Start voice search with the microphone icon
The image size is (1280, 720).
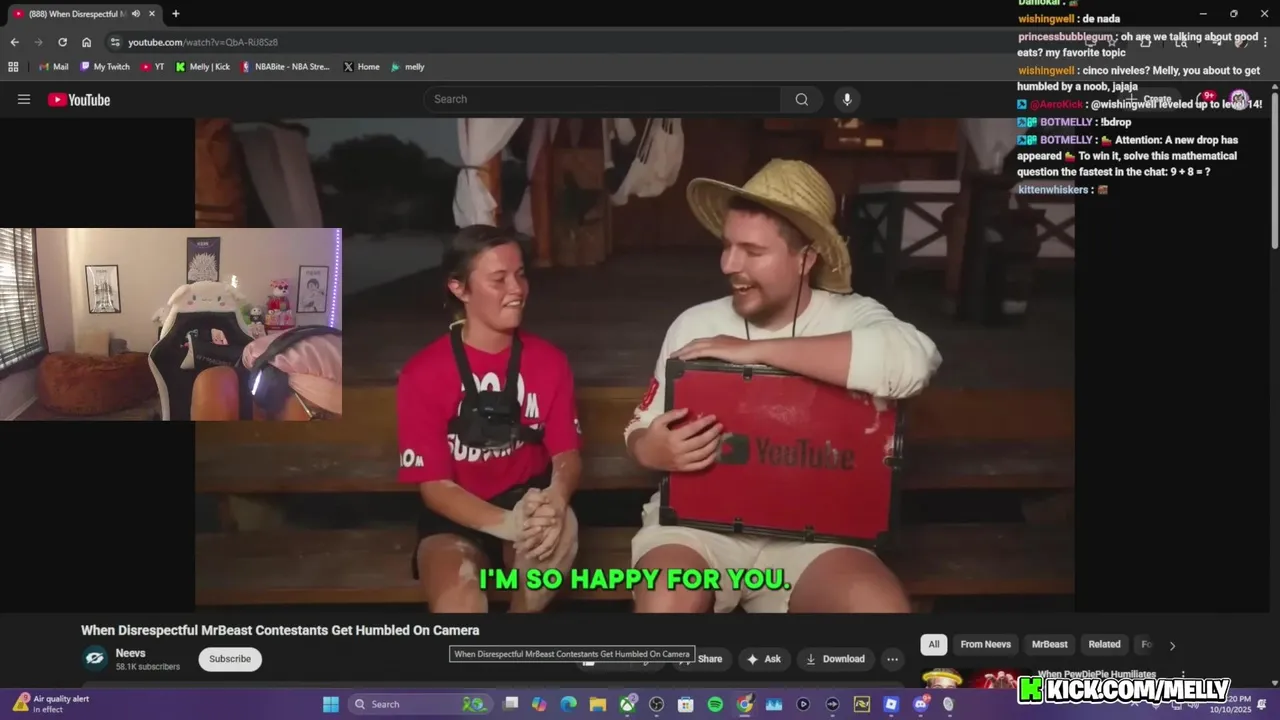(847, 99)
